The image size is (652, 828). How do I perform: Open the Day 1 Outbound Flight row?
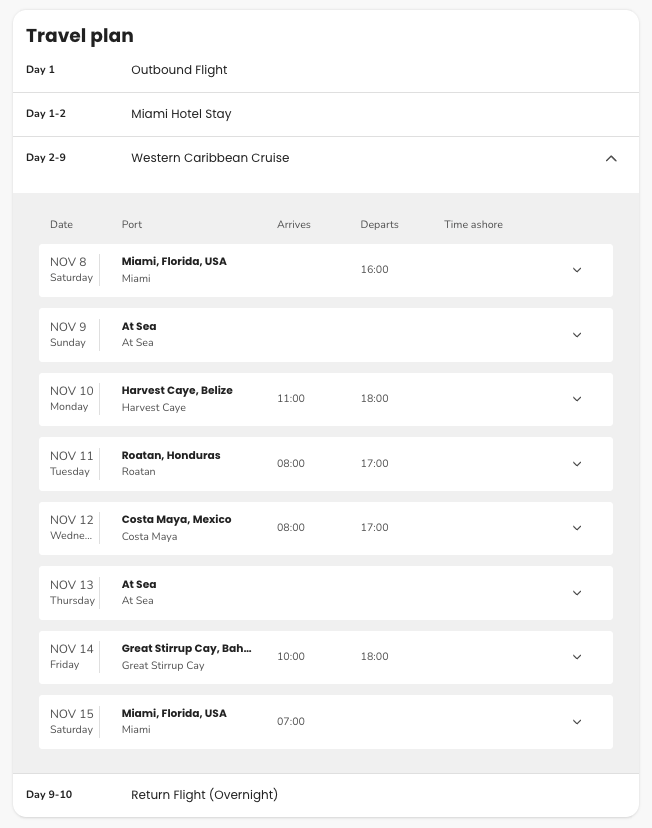pos(326,70)
